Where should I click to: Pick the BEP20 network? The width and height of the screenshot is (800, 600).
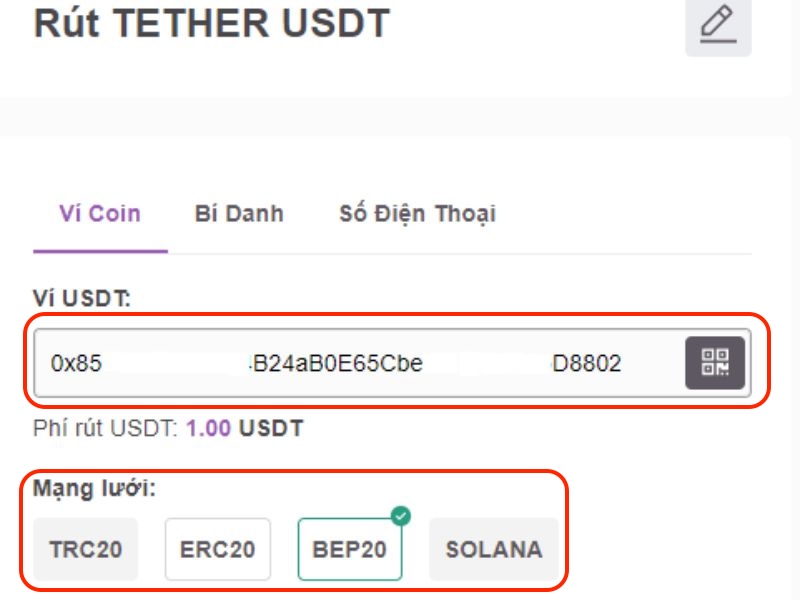click(x=350, y=549)
